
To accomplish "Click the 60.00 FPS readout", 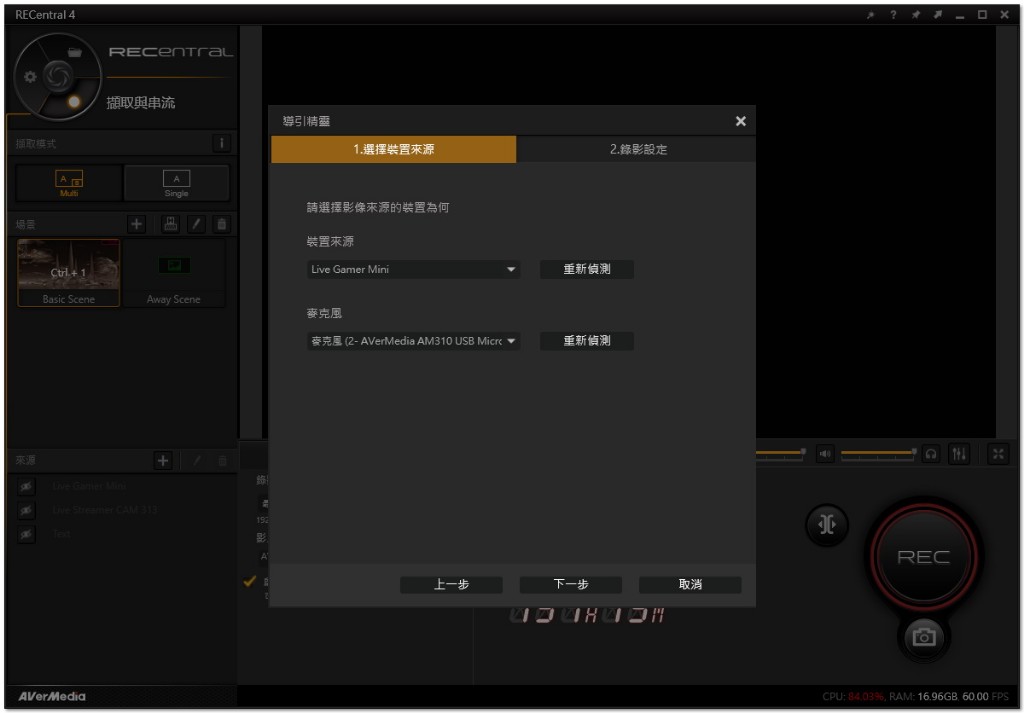I will 985,697.
